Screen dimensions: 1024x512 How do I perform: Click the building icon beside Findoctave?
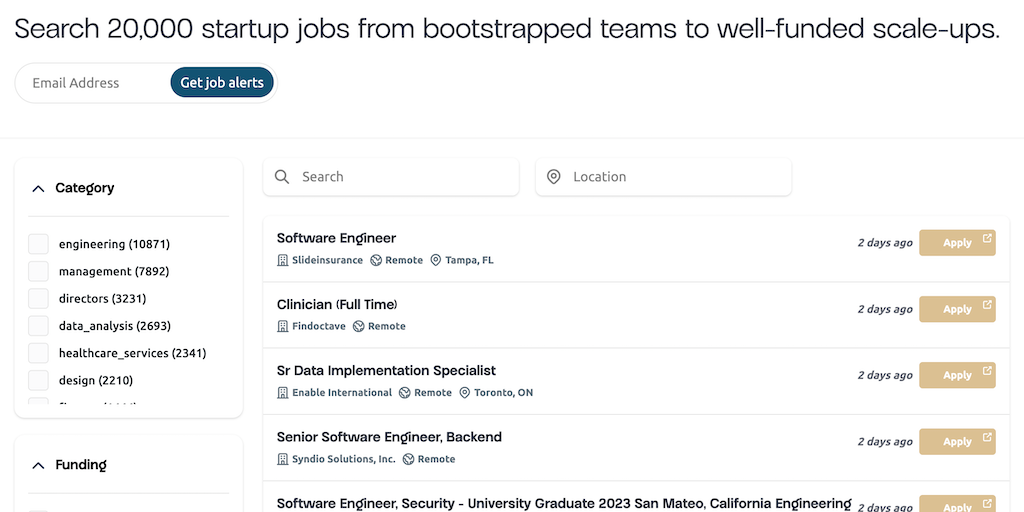(x=283, y=326)
